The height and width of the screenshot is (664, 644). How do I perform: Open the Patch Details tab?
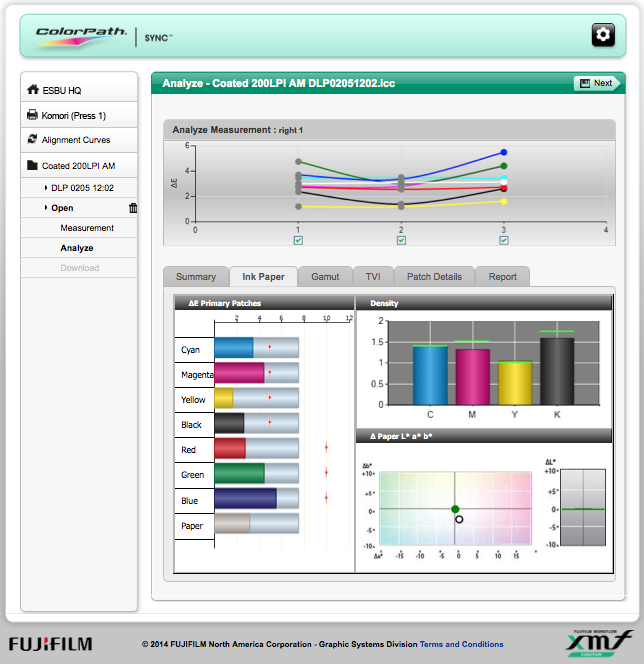[434, 277]
